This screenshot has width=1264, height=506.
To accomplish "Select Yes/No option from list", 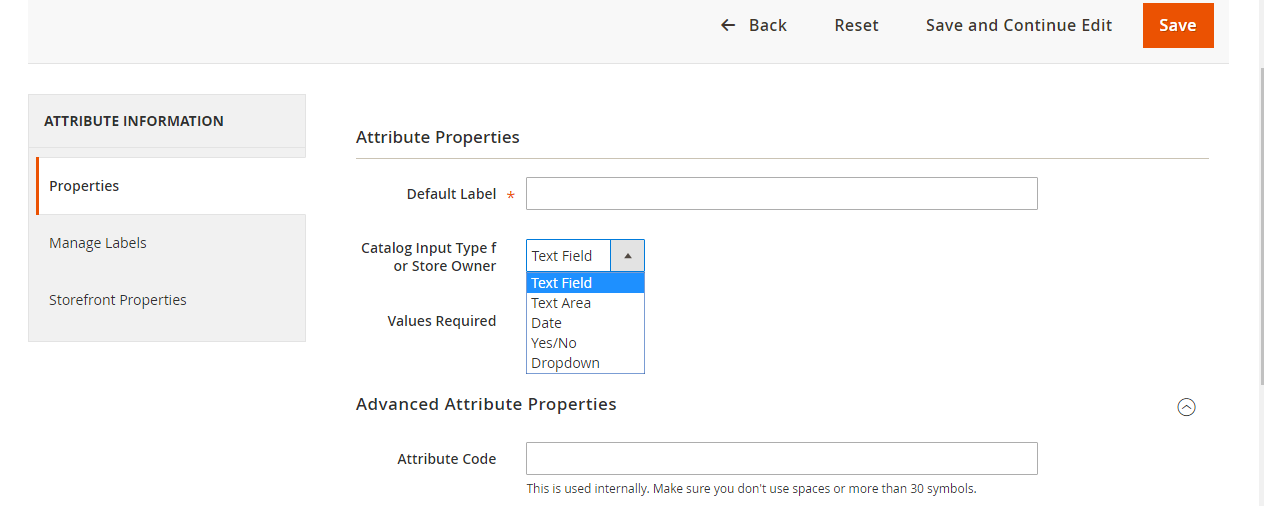I will (x=585, y=343).
